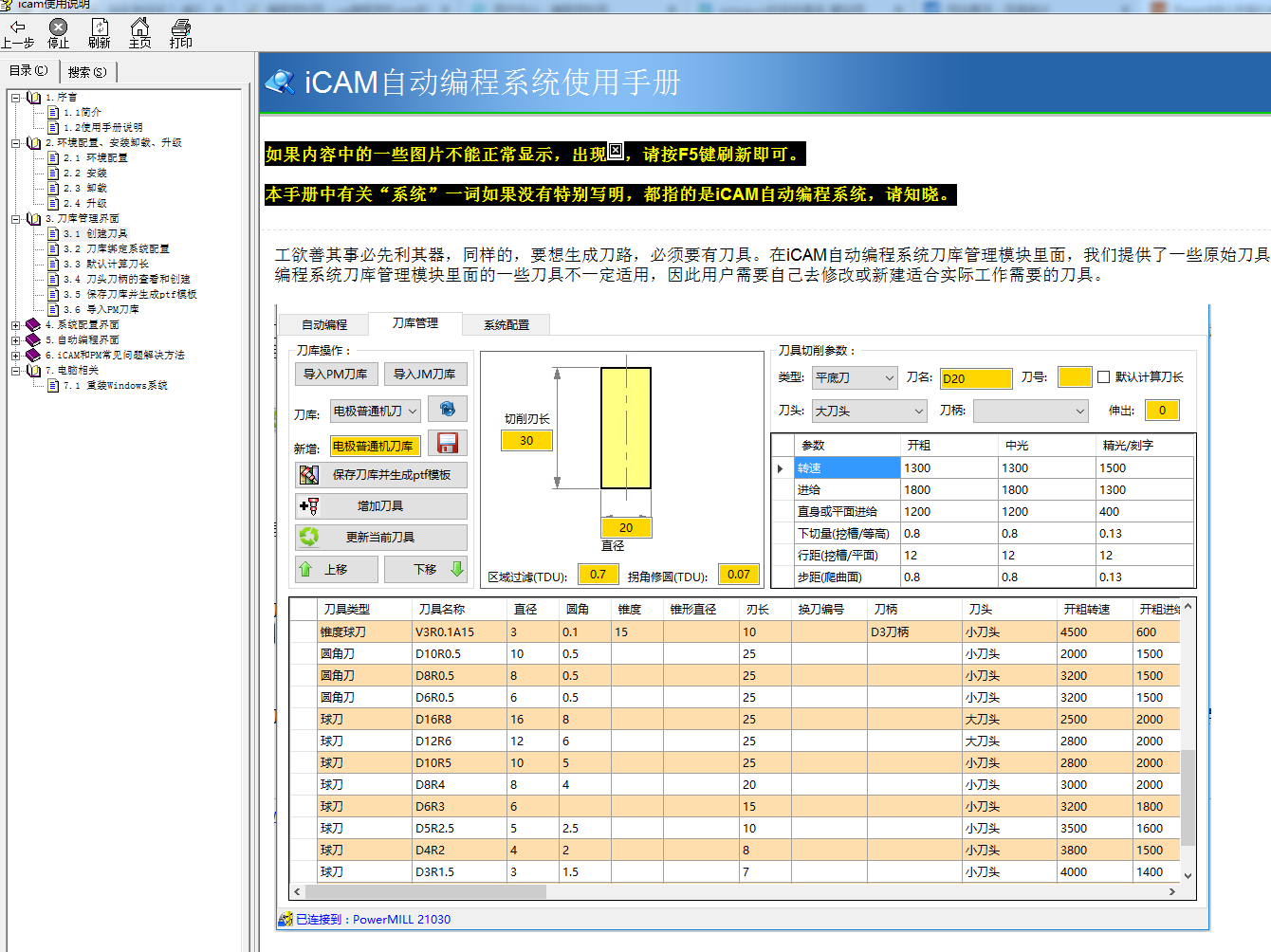
Task: Click the 导入JM刀库 button
Action: pyautogui.click(x=425, y=375)
